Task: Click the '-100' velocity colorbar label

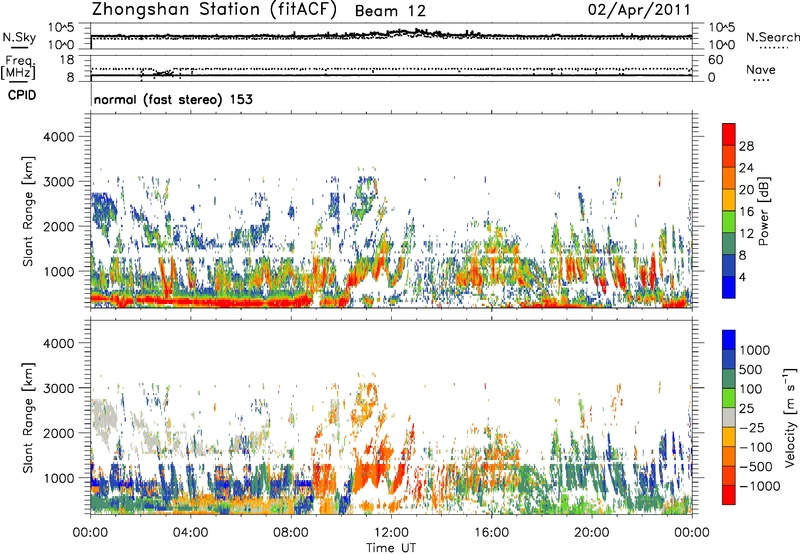Action: pyautogui.click(x=756, y=447)
